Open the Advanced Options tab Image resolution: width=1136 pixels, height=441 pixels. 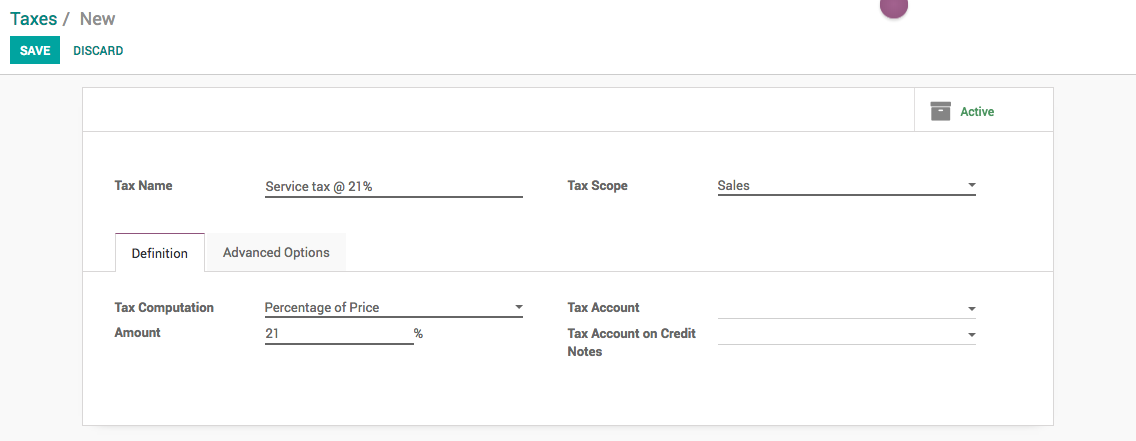point(276,253)
